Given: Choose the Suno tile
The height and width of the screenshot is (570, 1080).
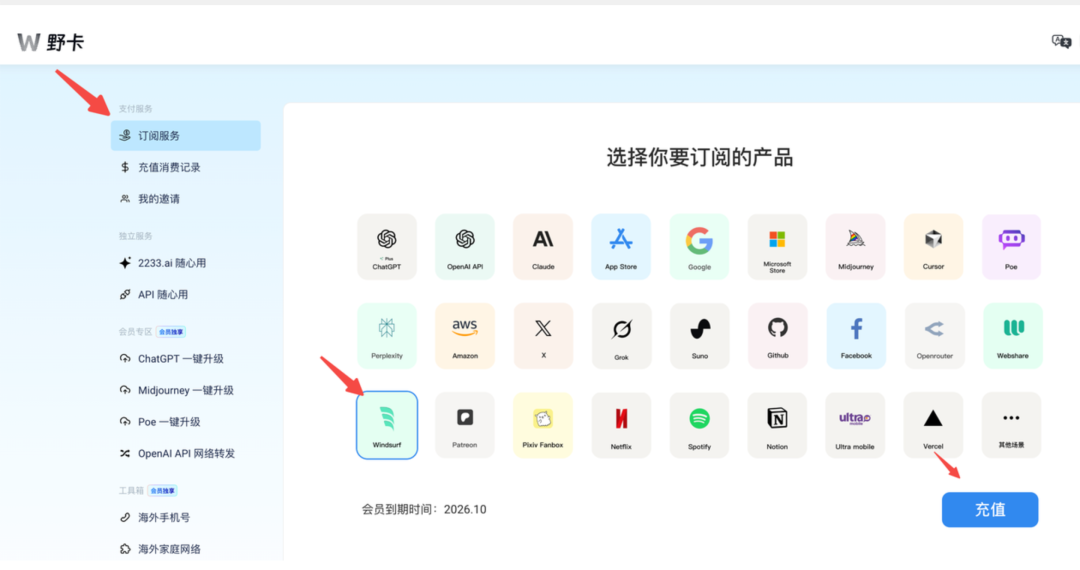Looking at the screenshot, I should [699, 336].
